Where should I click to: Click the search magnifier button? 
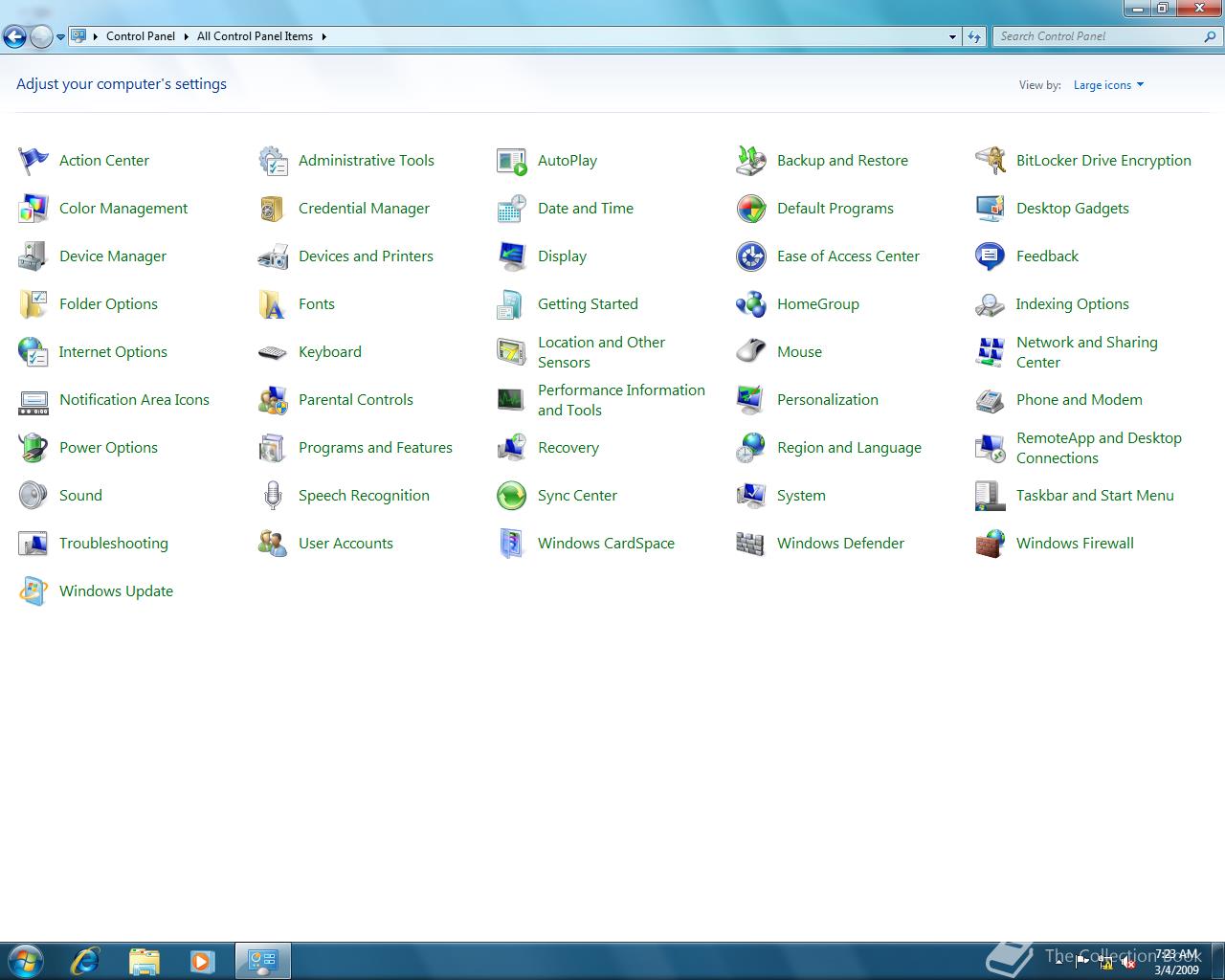(x=1211, y=36)
